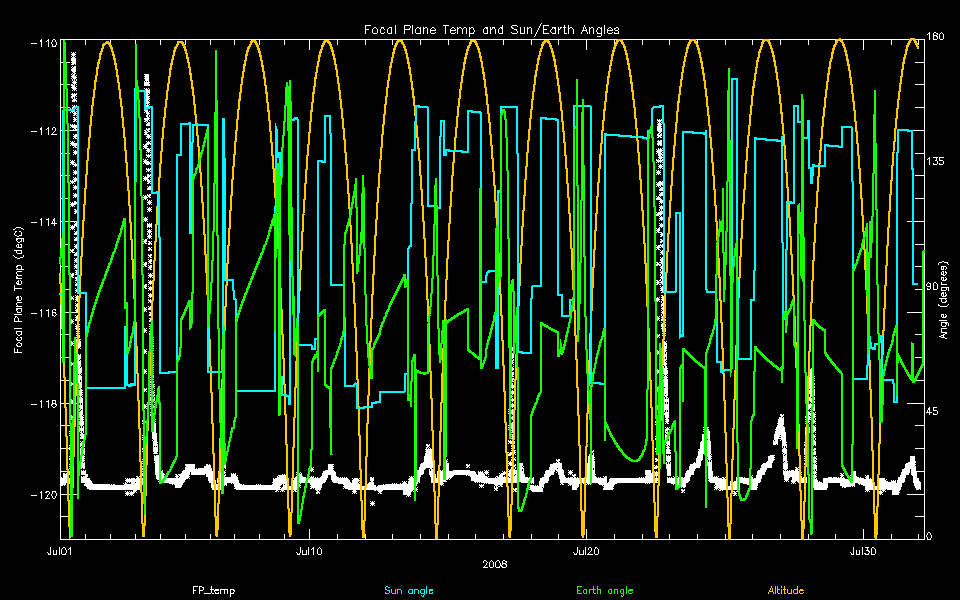The image size is (960, 600).
Task: Click the chart title 'Focal Plane Temp and Sun/Earth Angles'
Action: coord(492,29)
